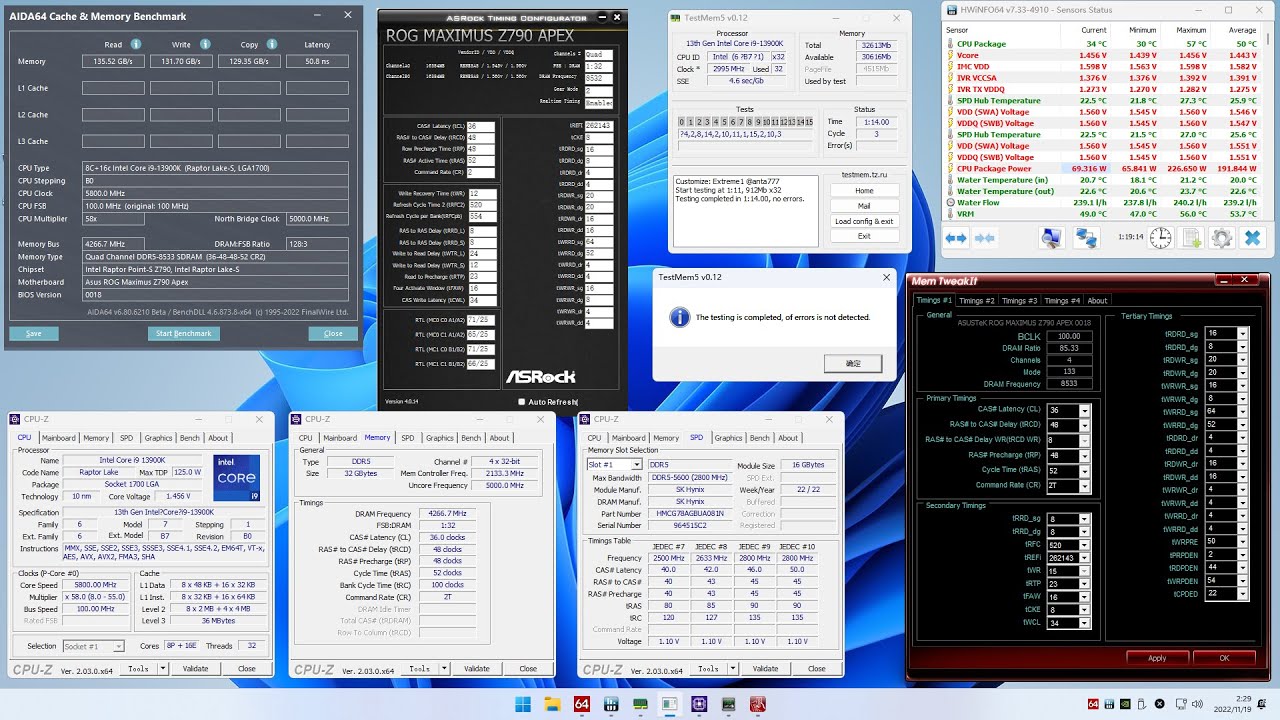Image resolution: width=1280 pixels, height=720 pixels.
Task: Click Apply in MemTweakIt
Action: point(1157,658)
